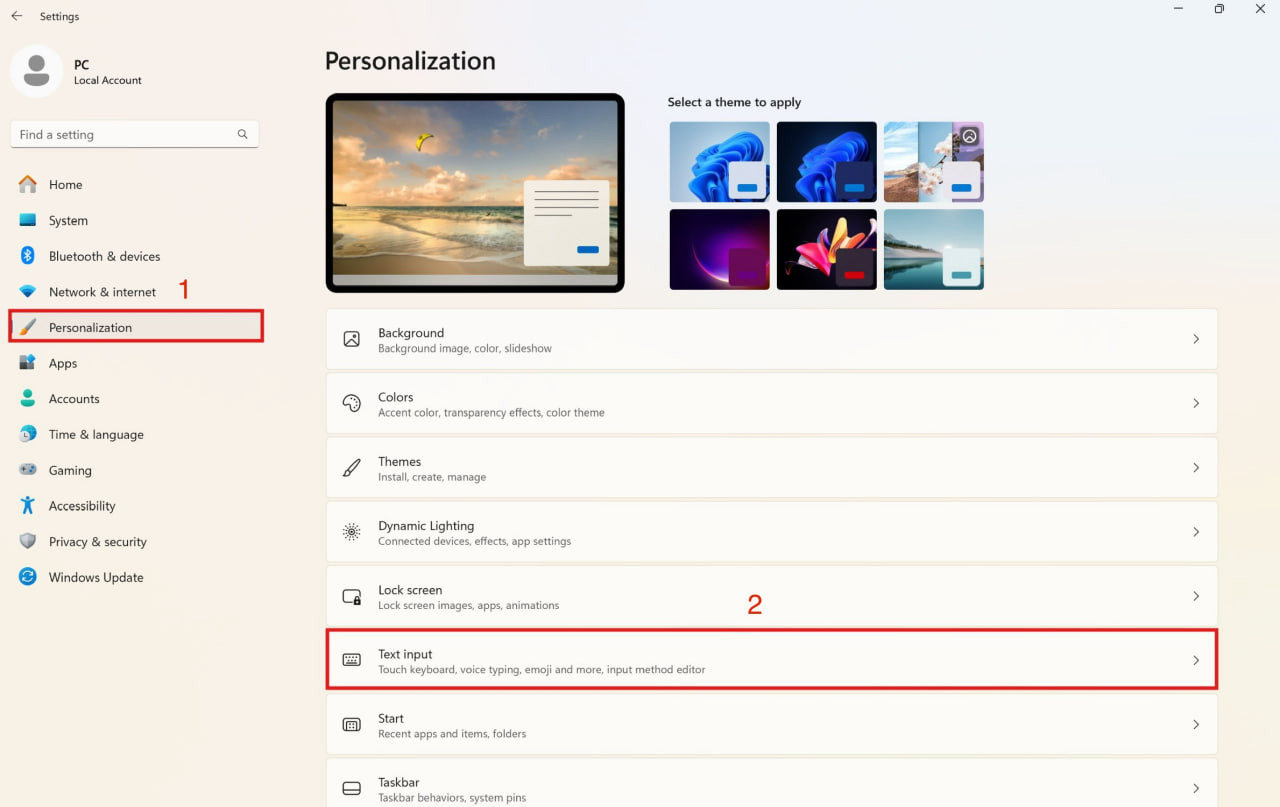Open the Start personalization settings

tap(772, 725)
